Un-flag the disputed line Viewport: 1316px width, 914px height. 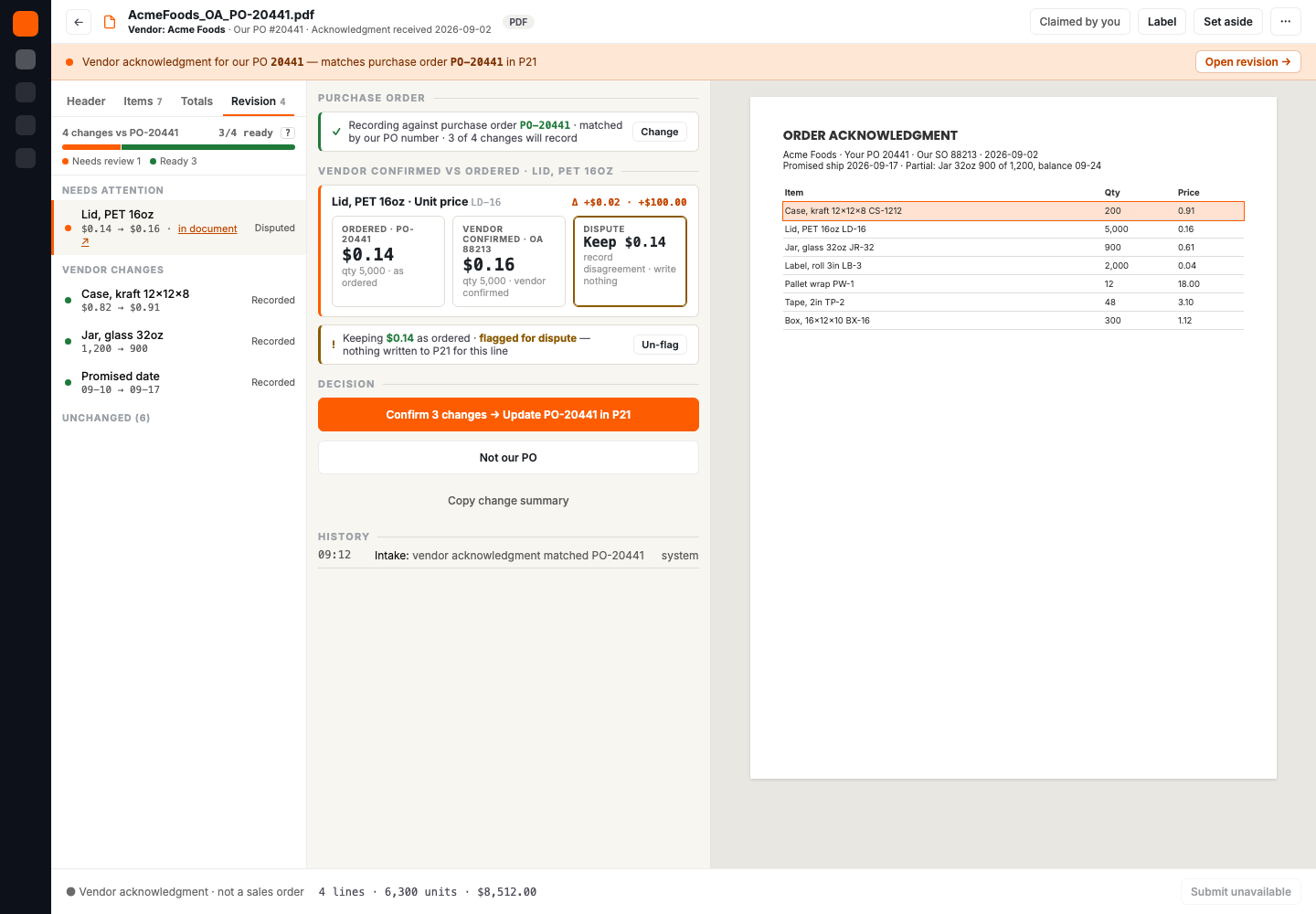[x=660, y=345]
